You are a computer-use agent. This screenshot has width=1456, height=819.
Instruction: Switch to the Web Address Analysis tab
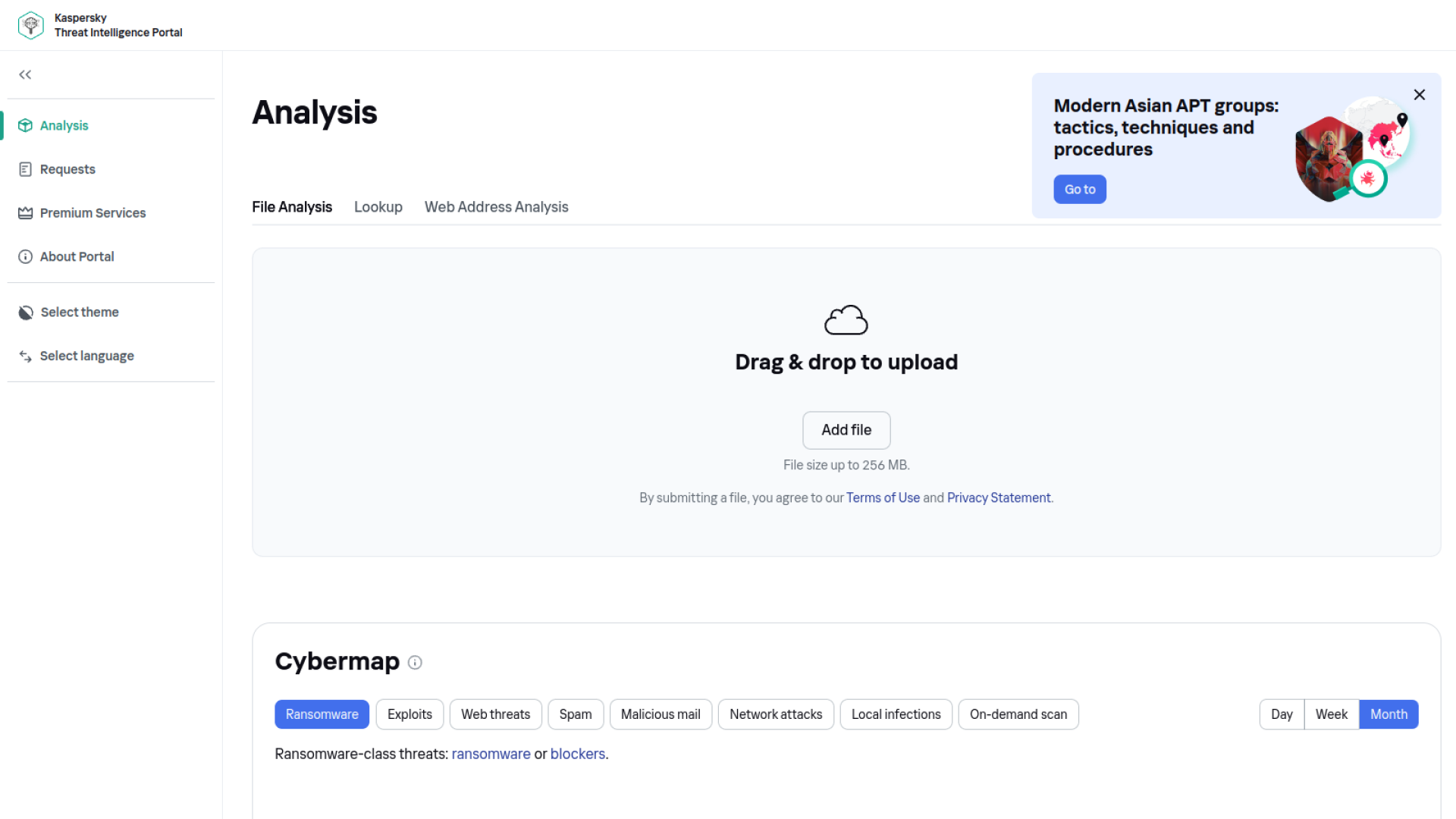click(496, 207)
